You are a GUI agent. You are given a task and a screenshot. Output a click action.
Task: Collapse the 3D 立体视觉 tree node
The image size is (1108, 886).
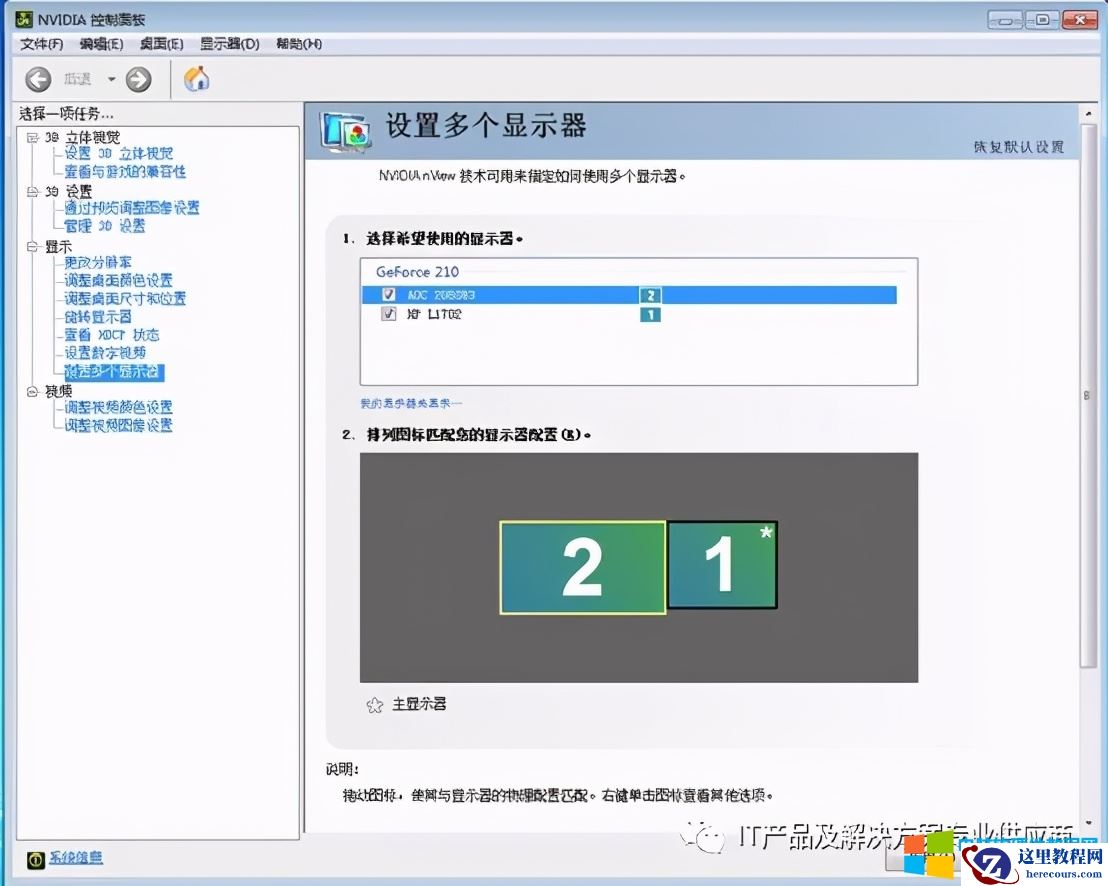point(33,137)
